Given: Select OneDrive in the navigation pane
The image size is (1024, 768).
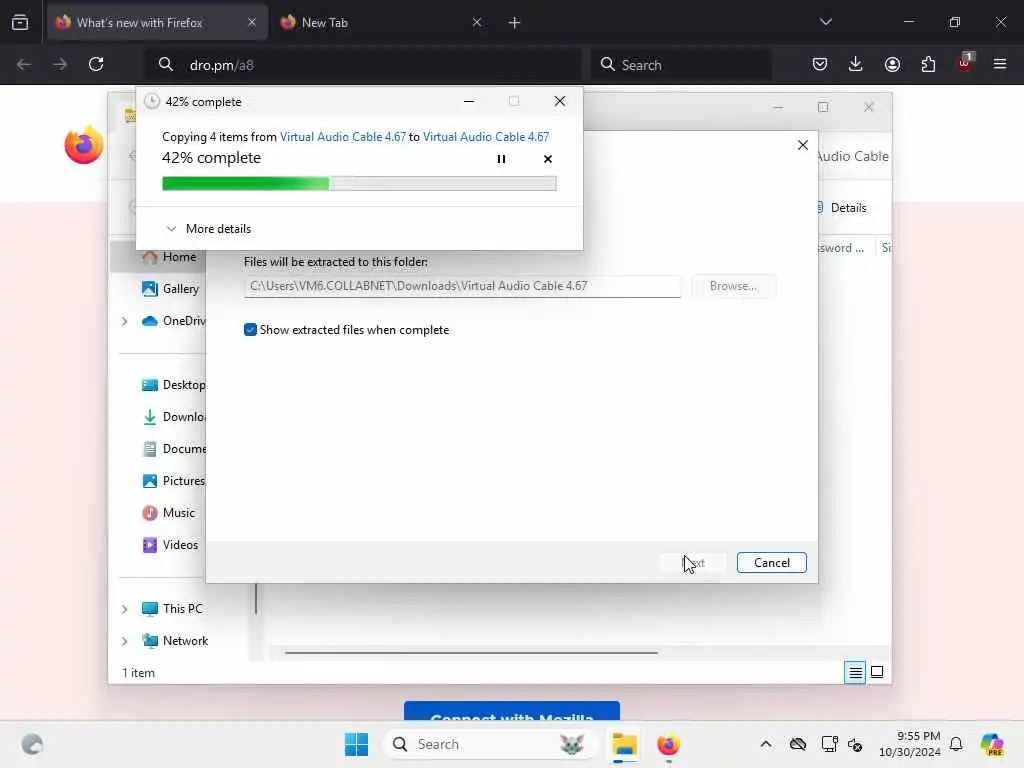Looking at the screenshot, I should (x=174, y=321).
